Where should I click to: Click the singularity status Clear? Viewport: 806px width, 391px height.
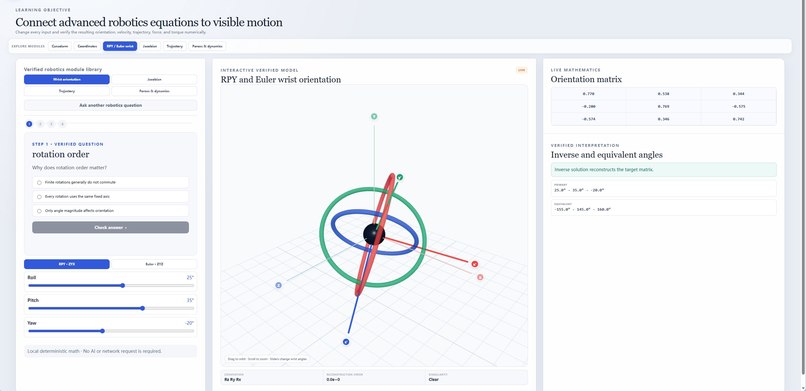pos(433,380)
